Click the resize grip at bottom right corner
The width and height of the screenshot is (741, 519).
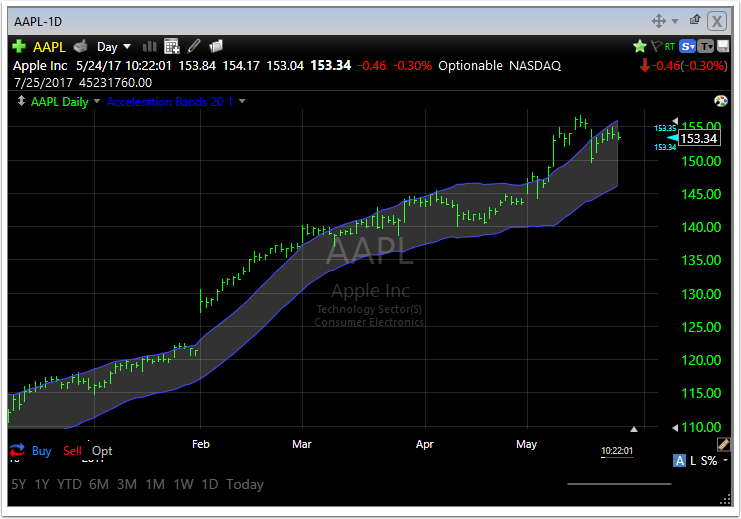pos(725,501)
